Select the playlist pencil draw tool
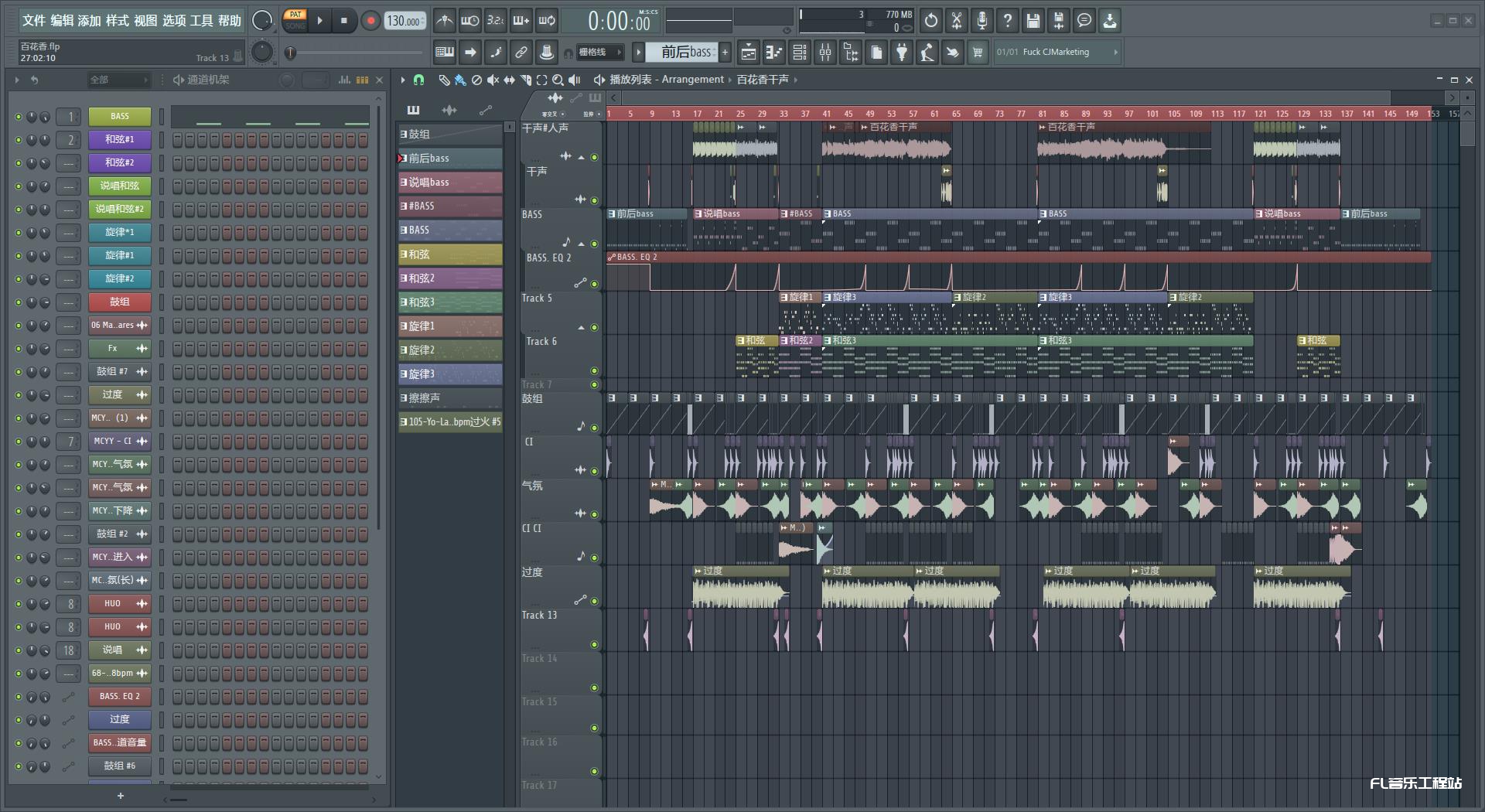Screen dimensions: 1485x812 pos(444,80)
